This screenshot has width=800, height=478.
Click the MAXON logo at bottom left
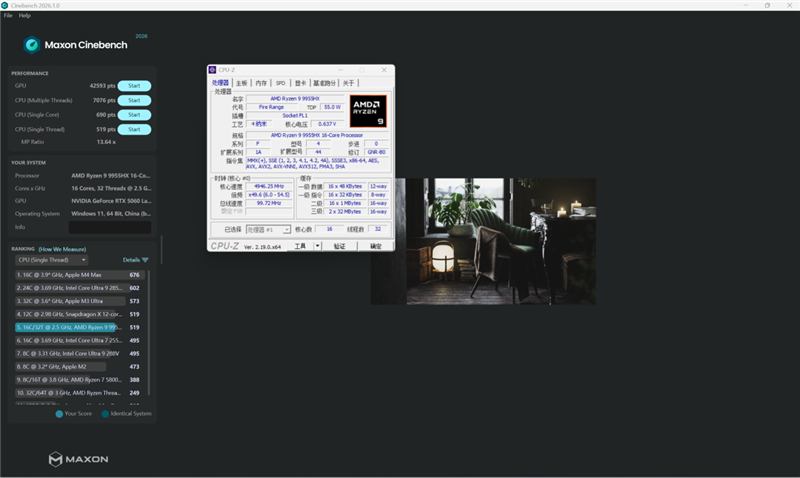(78, 459)
